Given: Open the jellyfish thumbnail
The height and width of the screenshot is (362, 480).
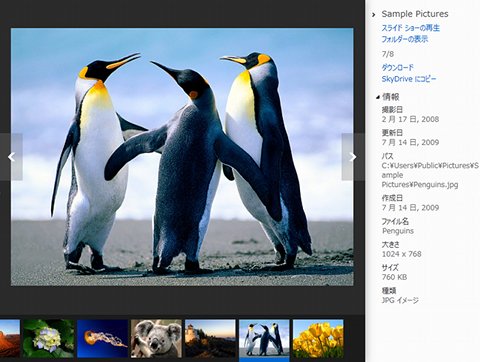Looking at the screenshot, I should (103, 339).
